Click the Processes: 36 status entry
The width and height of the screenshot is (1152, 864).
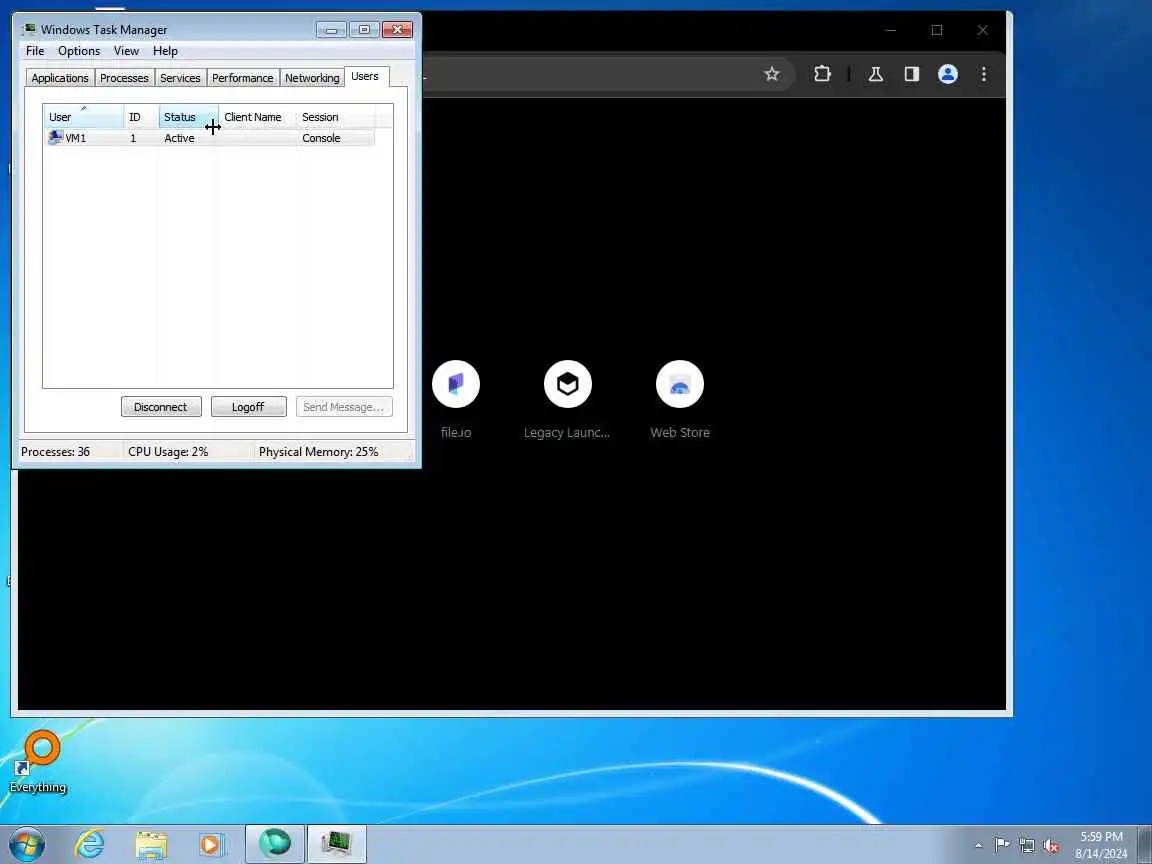[x=55, y=452]
